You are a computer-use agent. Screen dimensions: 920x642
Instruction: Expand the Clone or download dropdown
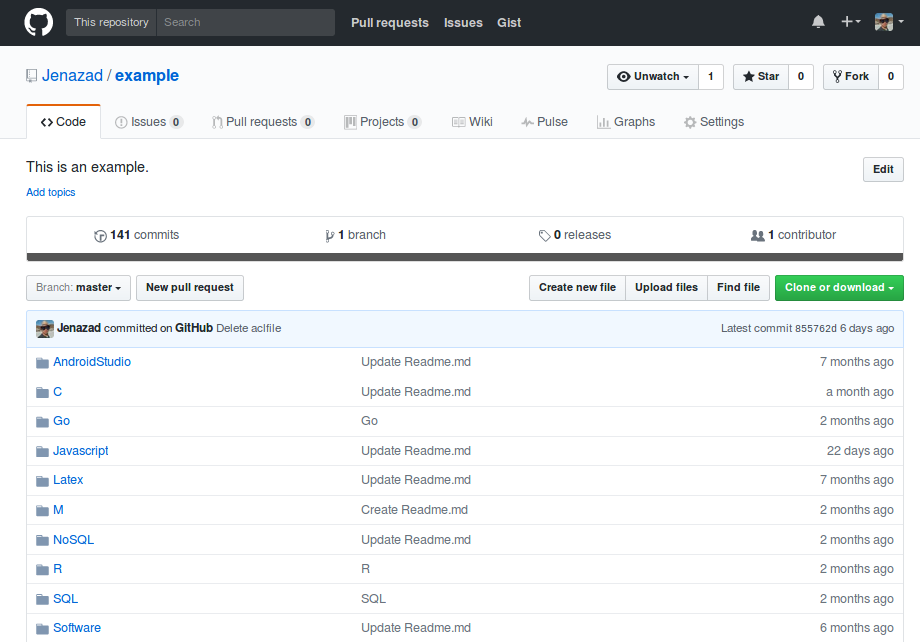(x=839, y=288)
